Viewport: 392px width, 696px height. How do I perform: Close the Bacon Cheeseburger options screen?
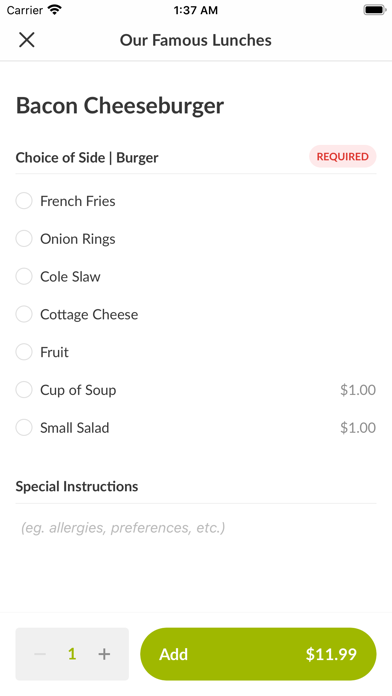[x=27, y=40]
